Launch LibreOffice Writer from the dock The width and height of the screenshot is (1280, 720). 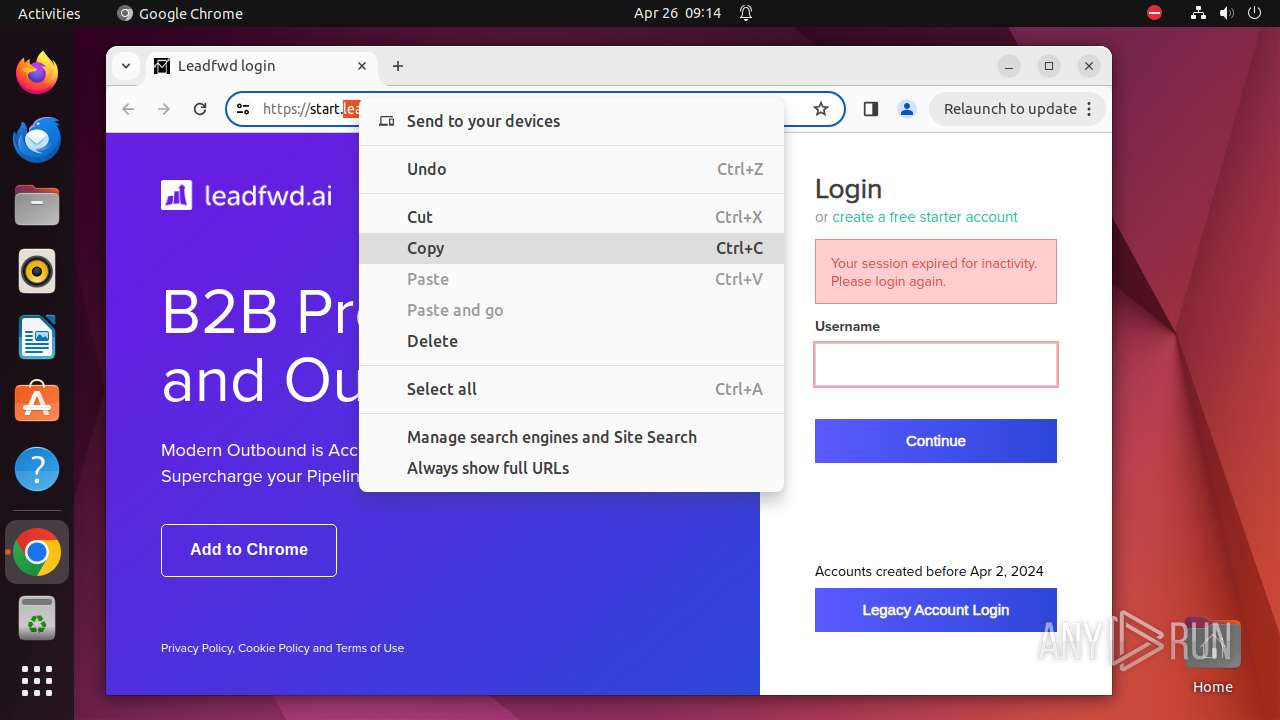point(37,337)
